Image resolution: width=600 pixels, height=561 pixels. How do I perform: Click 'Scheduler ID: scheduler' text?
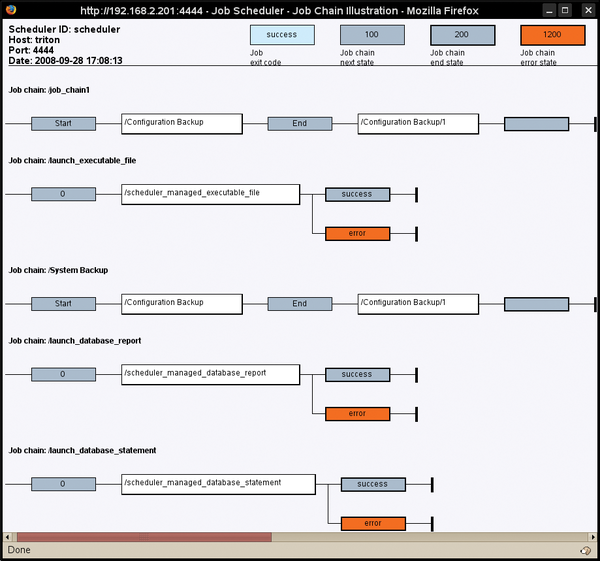click(x=64, y=29)
